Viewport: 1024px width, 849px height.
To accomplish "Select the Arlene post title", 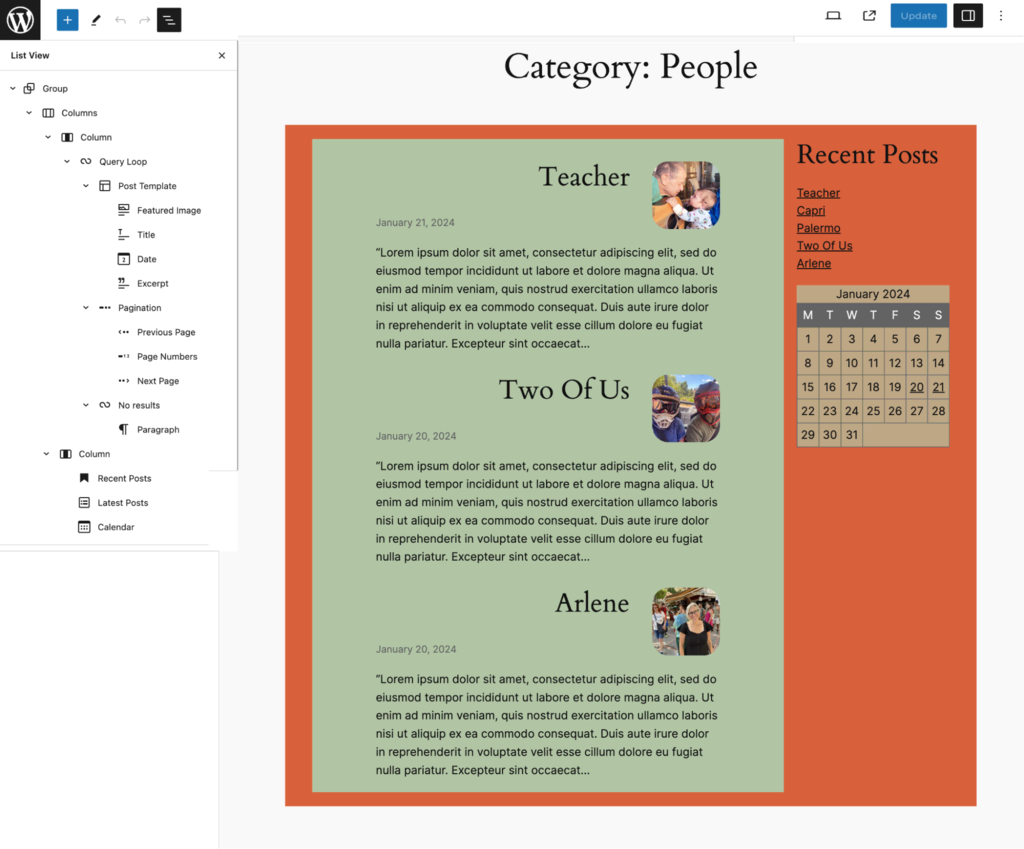I will (592, 603).
